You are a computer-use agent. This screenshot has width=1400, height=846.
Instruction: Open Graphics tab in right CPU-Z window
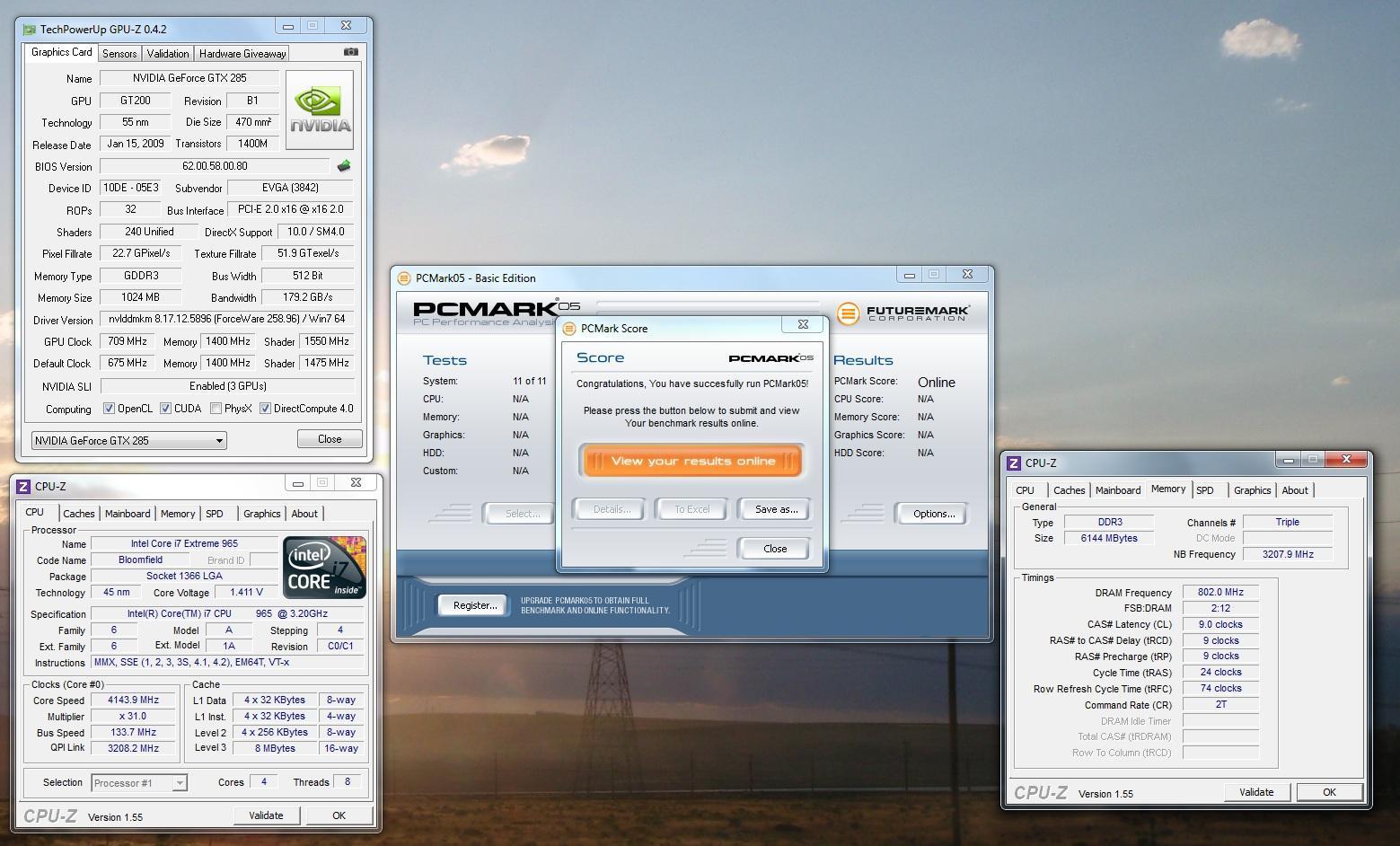click(x=1253, y=490)
